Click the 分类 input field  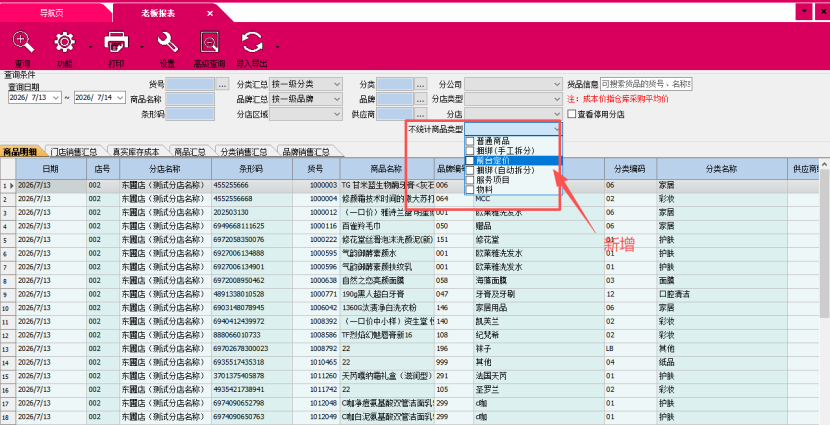click(x=395, y=84)
